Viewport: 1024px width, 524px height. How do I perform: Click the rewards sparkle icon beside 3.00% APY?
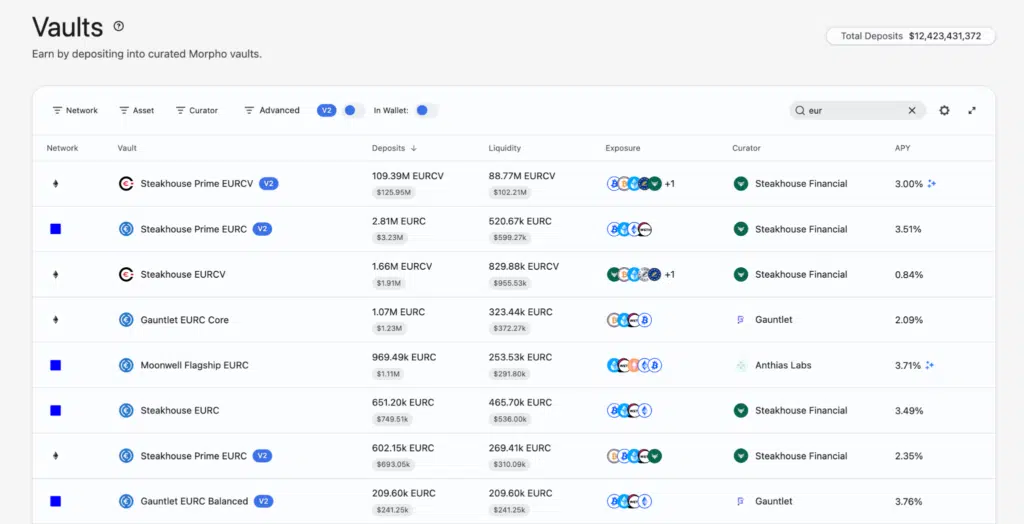932,184
